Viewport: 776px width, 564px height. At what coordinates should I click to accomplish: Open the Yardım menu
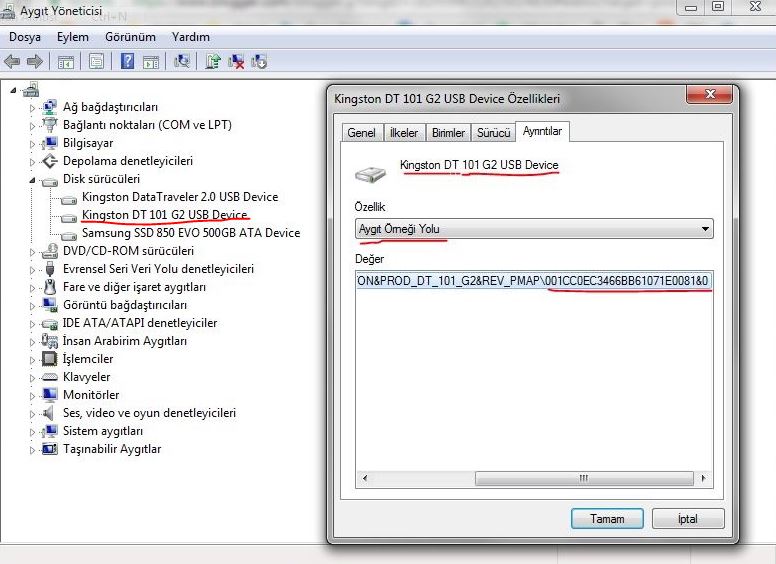pos(191,37)
